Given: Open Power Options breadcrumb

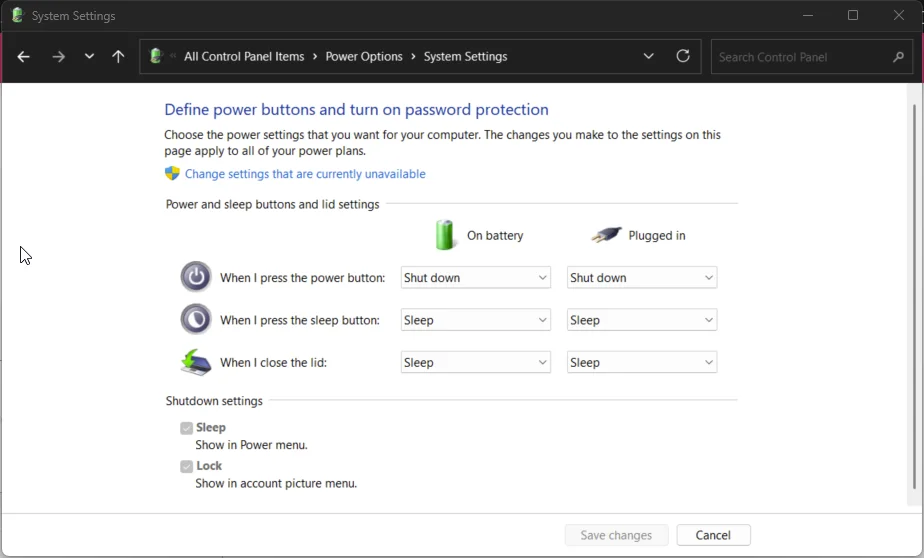Looking at the screenshot, I should tap(364, 57).
